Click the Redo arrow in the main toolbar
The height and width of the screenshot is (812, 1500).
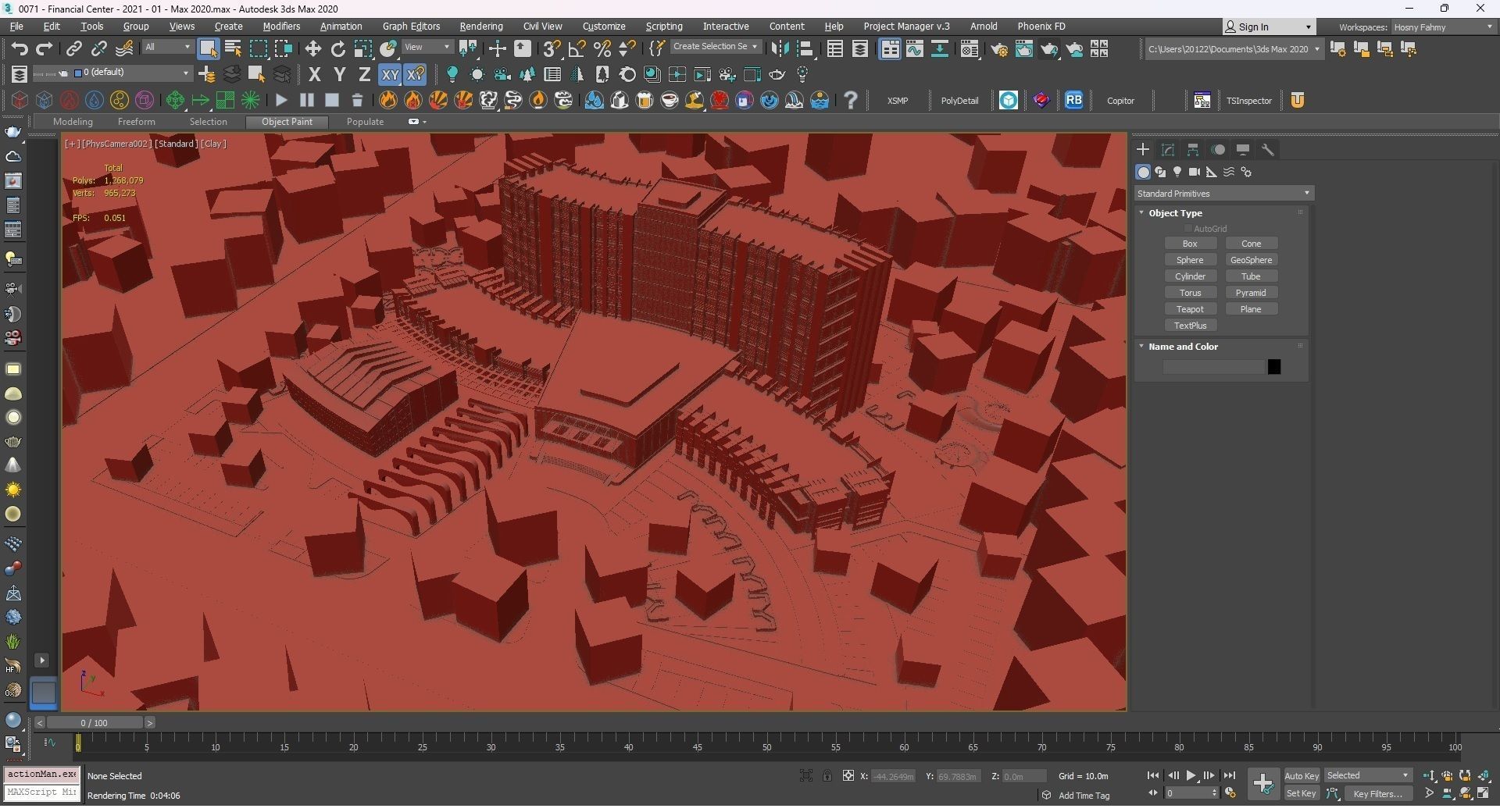coord(45,48)
